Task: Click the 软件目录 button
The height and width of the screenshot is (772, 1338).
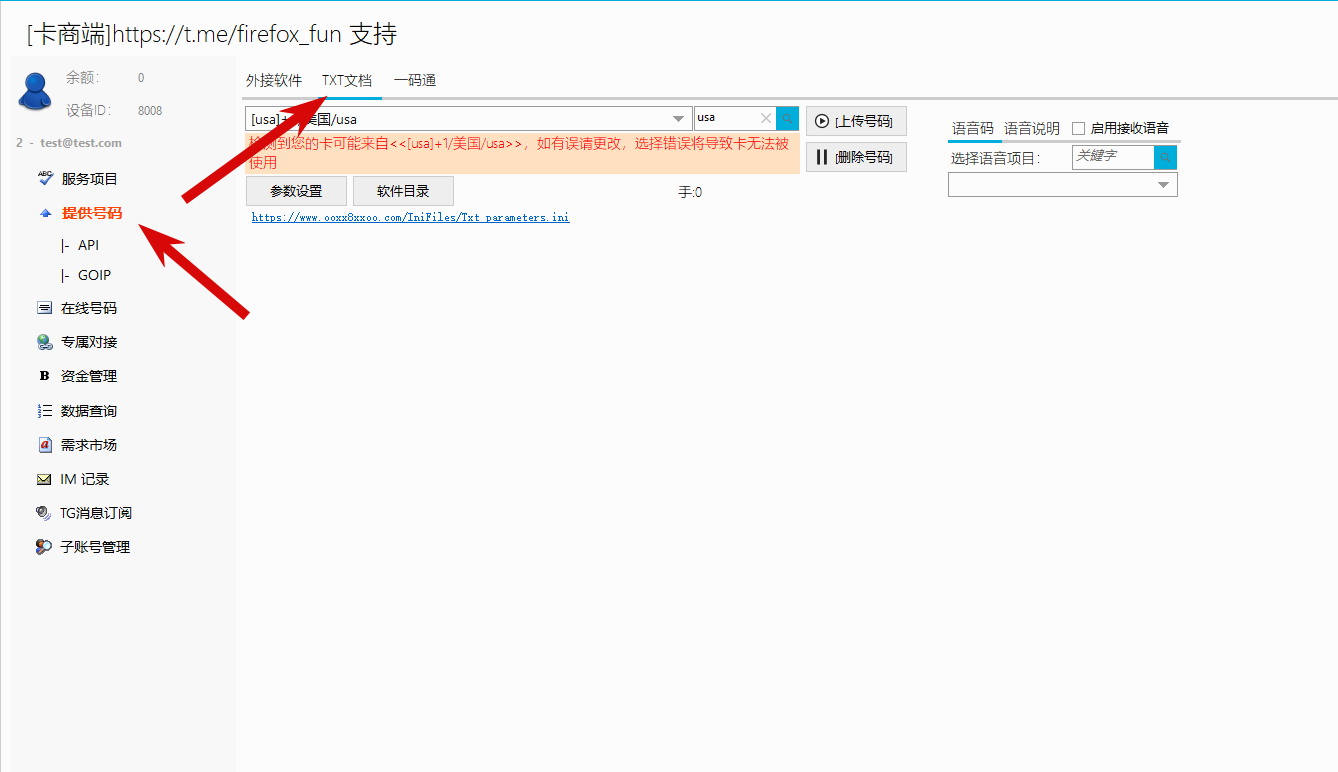Action: (403, 191)
